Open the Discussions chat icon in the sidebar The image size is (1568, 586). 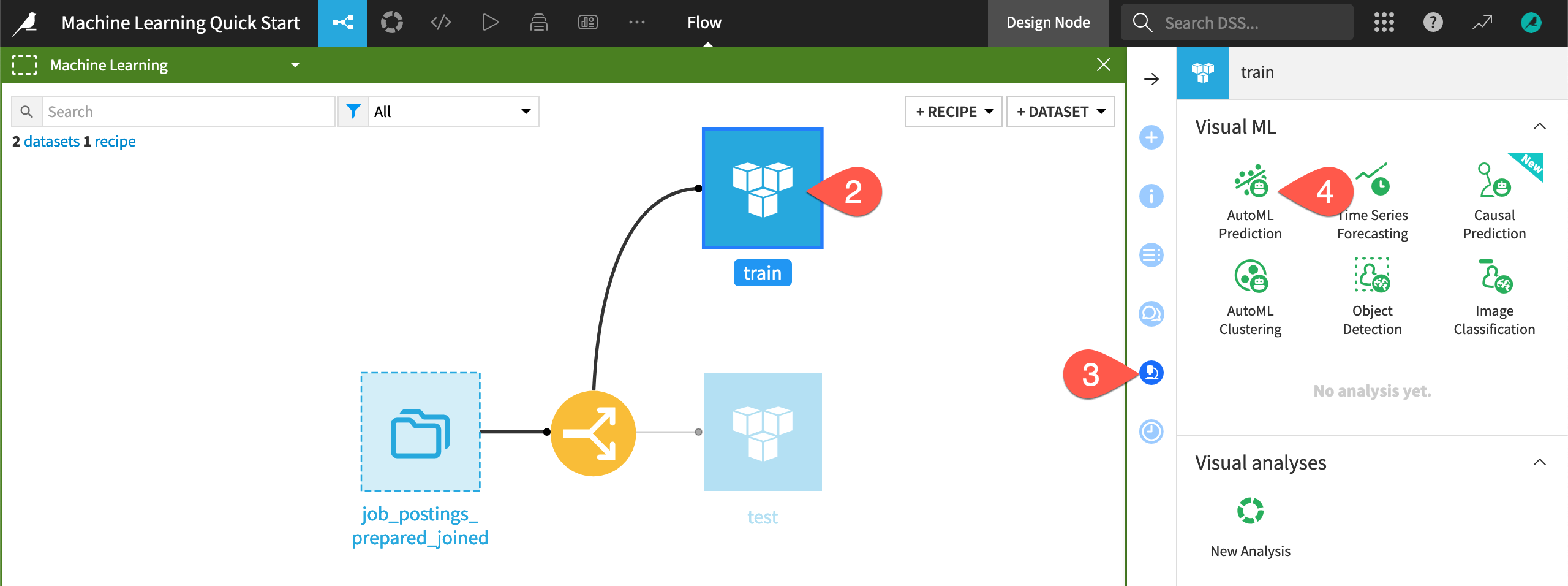(x=1151, y=314)
